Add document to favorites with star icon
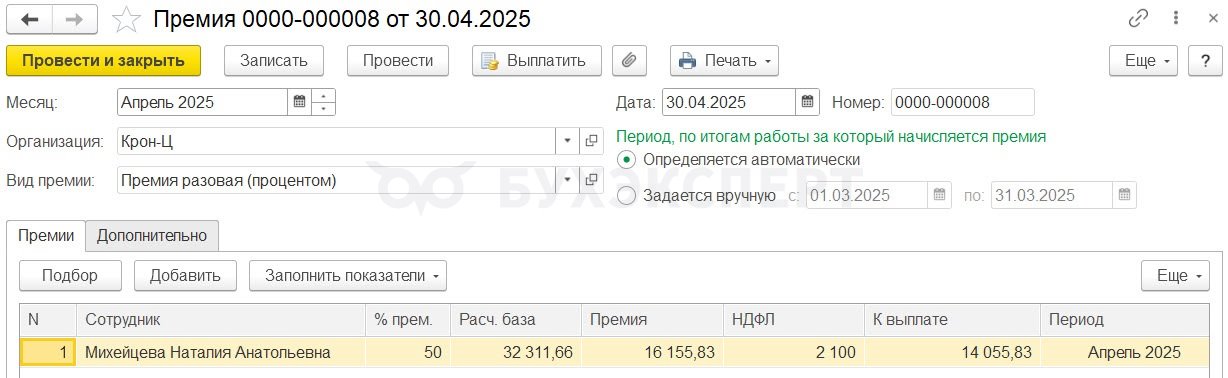The image size is (1228, 378). coord(126,19)
